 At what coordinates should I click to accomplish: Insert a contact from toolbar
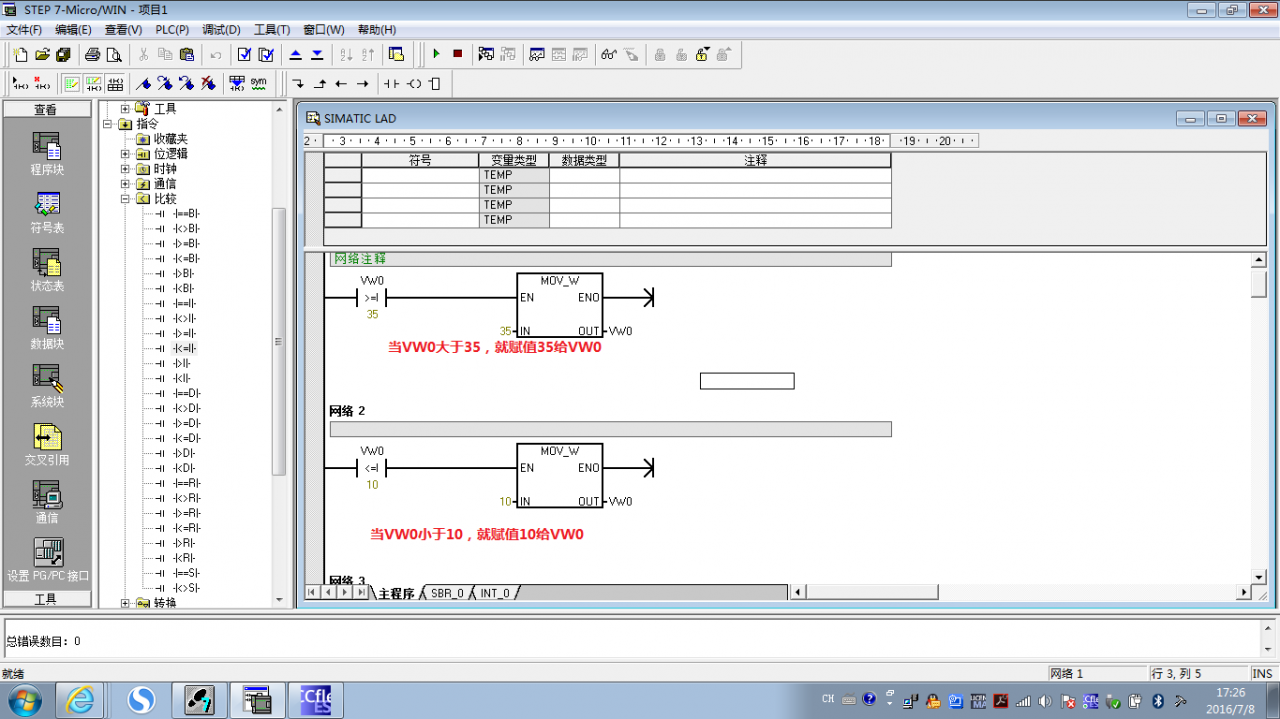coord(392,84)
